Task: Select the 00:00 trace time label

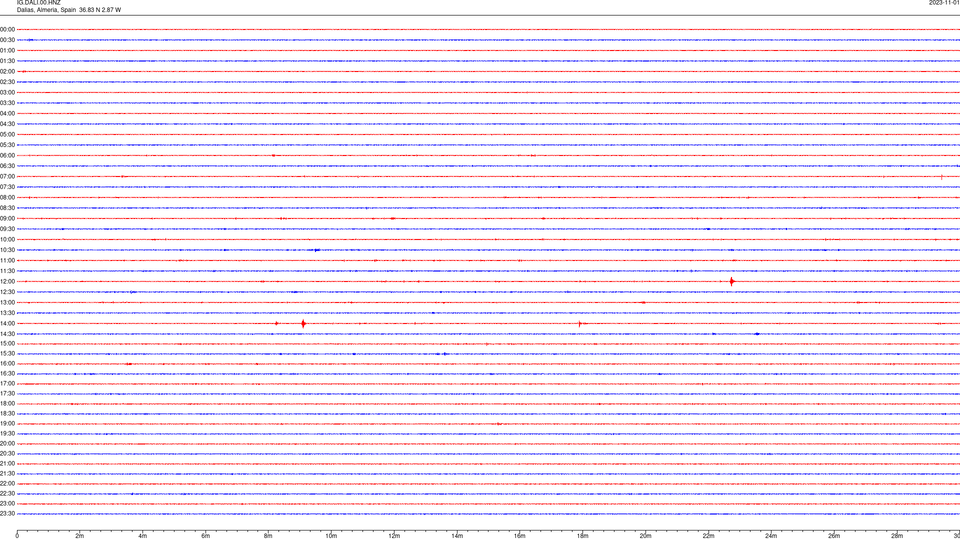Action: (x=7, y=29)
